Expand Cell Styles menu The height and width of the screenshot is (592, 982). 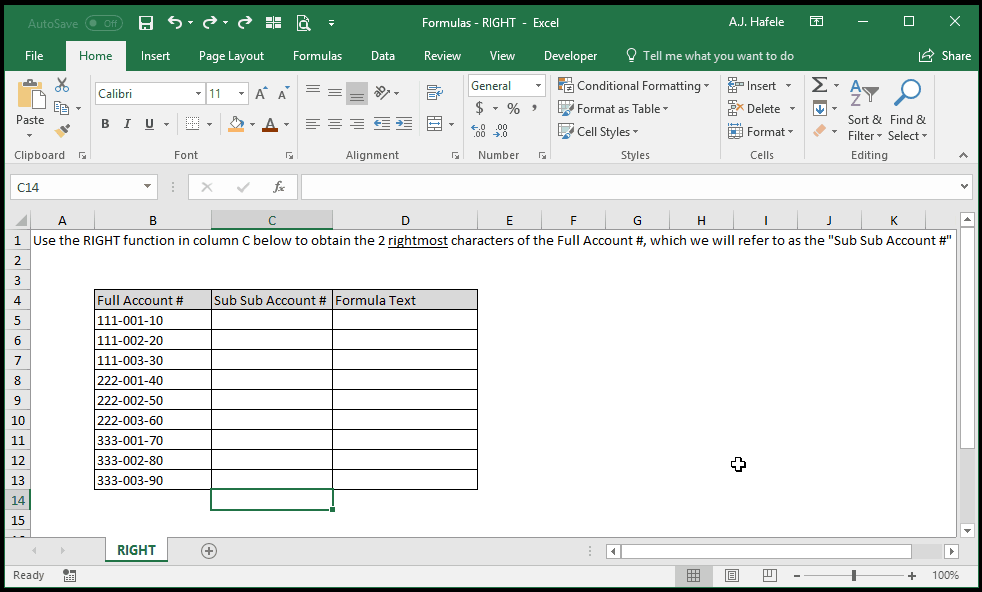click(598, 132)
